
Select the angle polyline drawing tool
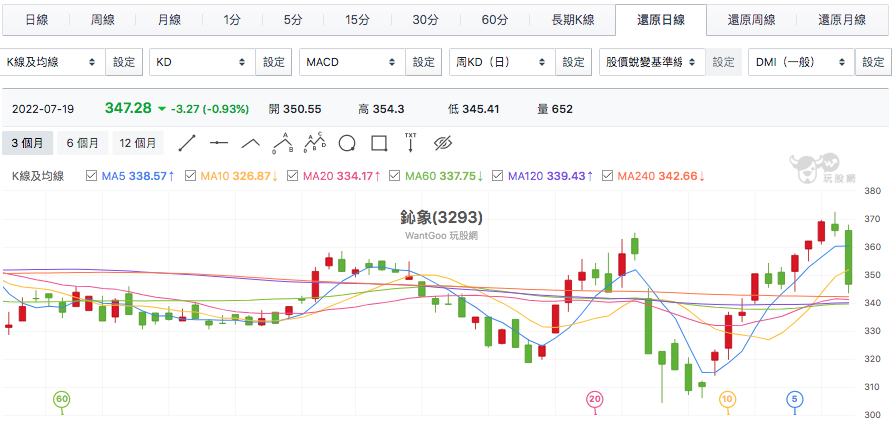click(251, 143)
